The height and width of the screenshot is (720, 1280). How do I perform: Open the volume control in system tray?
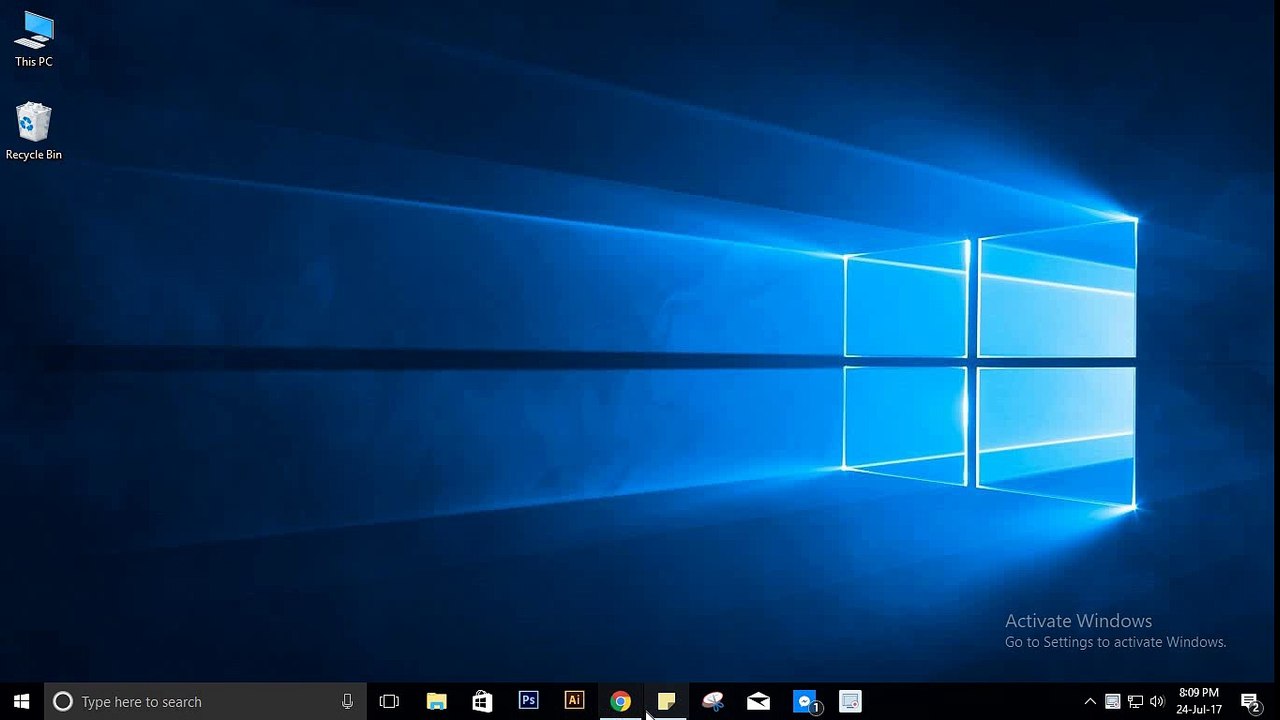pyautogui.click(x=1157, y=702)
